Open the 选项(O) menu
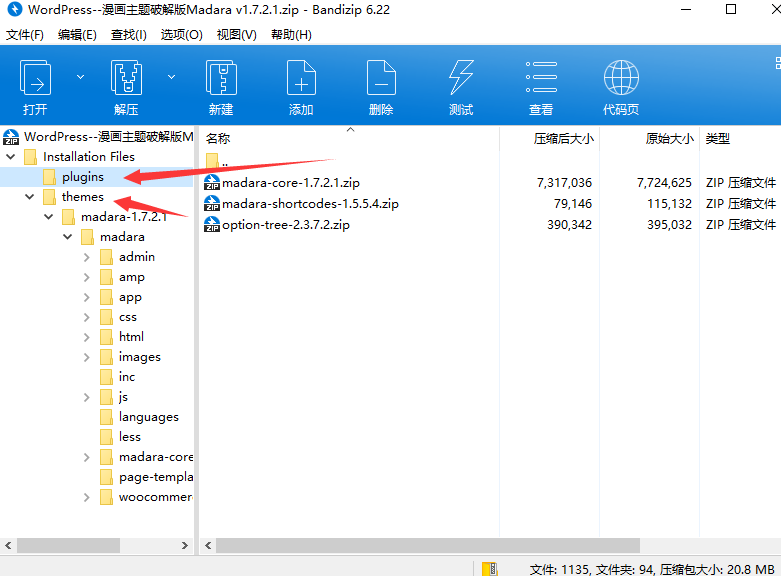Screen dimensions: 781x576 coord(181,34)
